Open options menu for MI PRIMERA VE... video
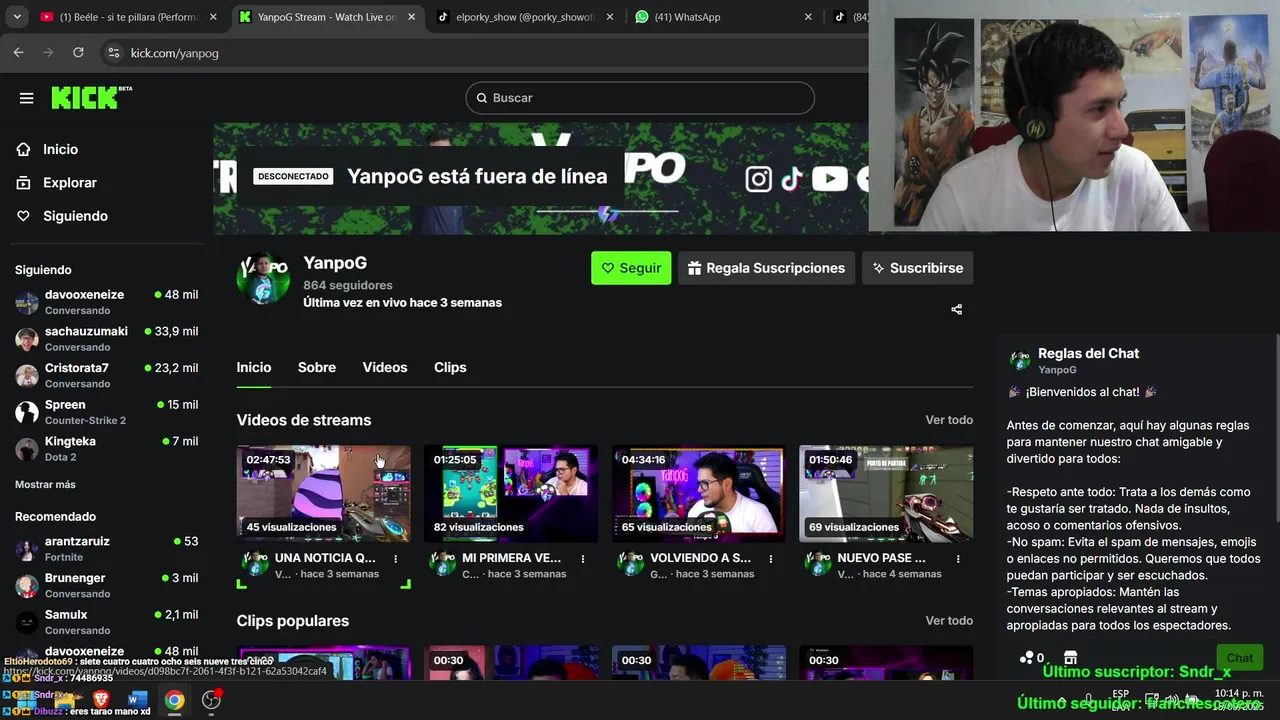The width and height of the screenshot is (1280, 720). click(583, 559)
